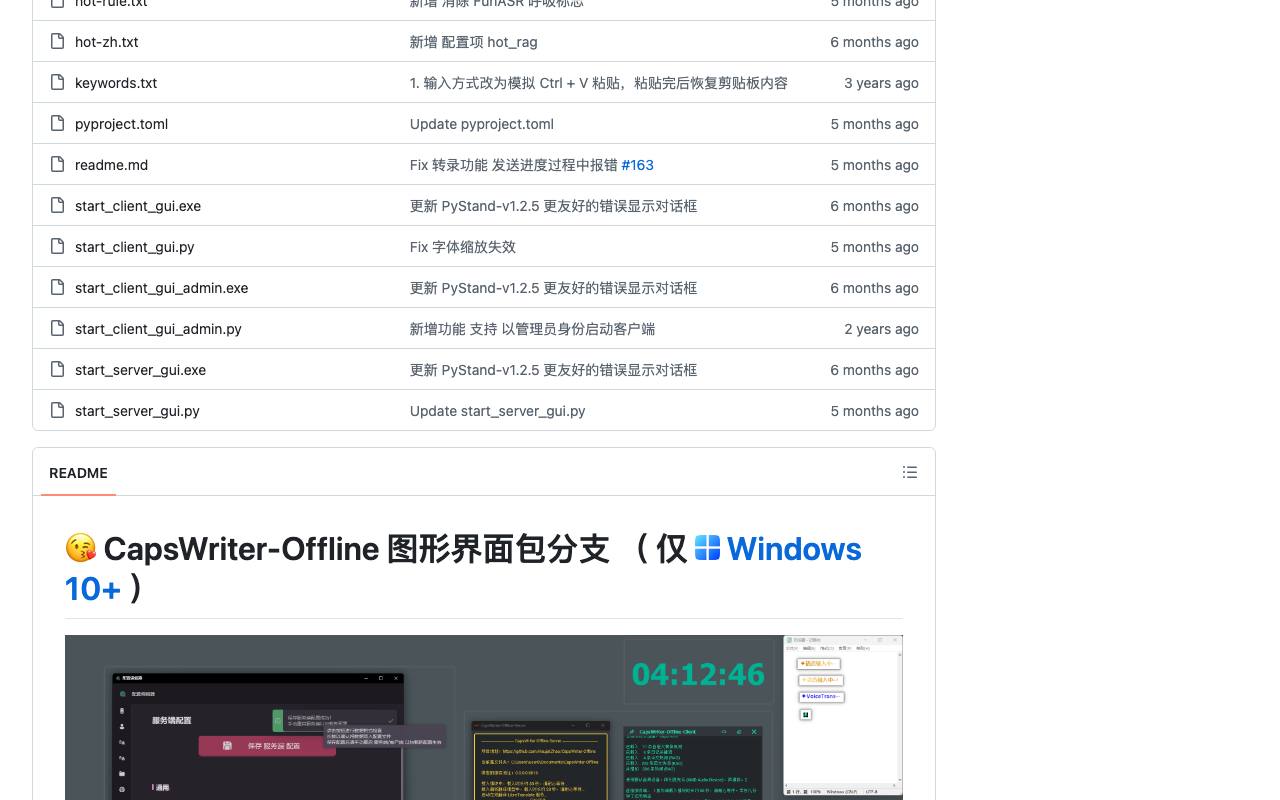Open the README outline list icon

[x=910, y=472]
